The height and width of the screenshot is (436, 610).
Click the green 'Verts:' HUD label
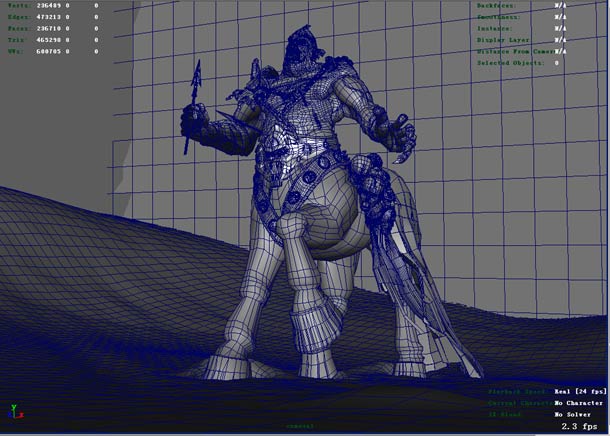click(x=18, y=6)
